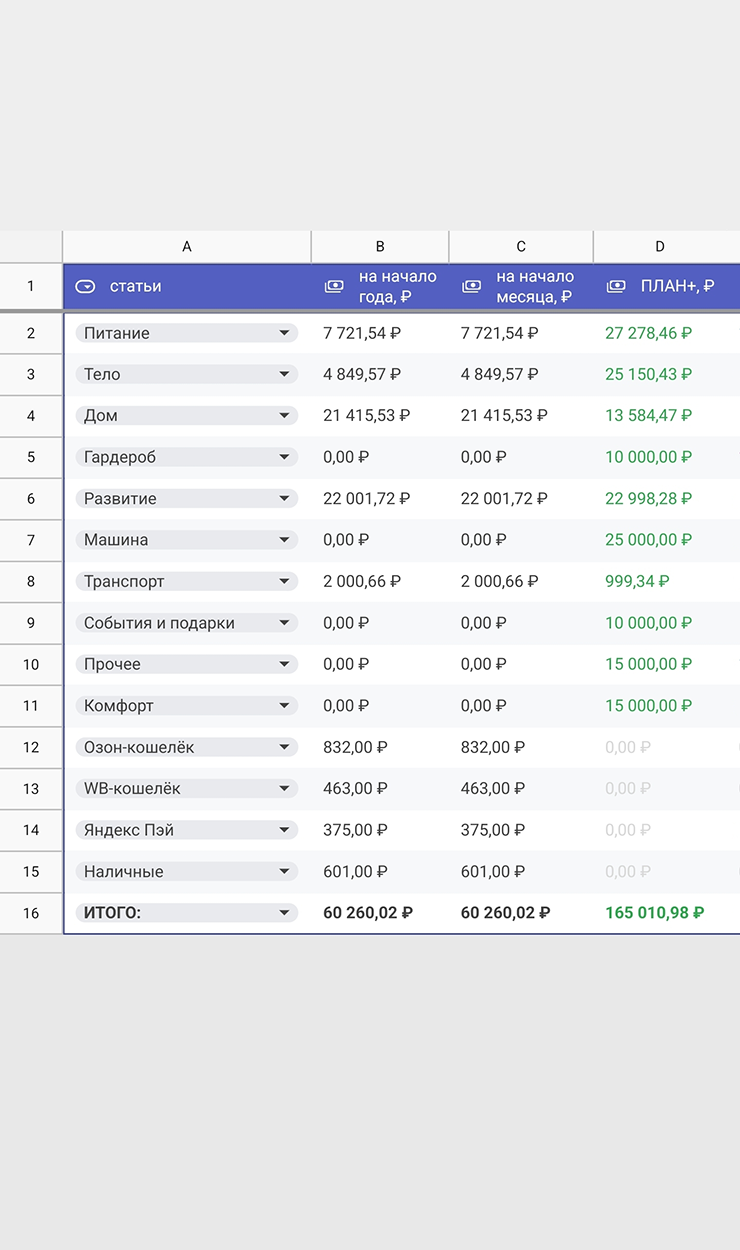Screen dimensions: 740x1250
Task: Select row 1 header number
Action: tap(31, 287)
